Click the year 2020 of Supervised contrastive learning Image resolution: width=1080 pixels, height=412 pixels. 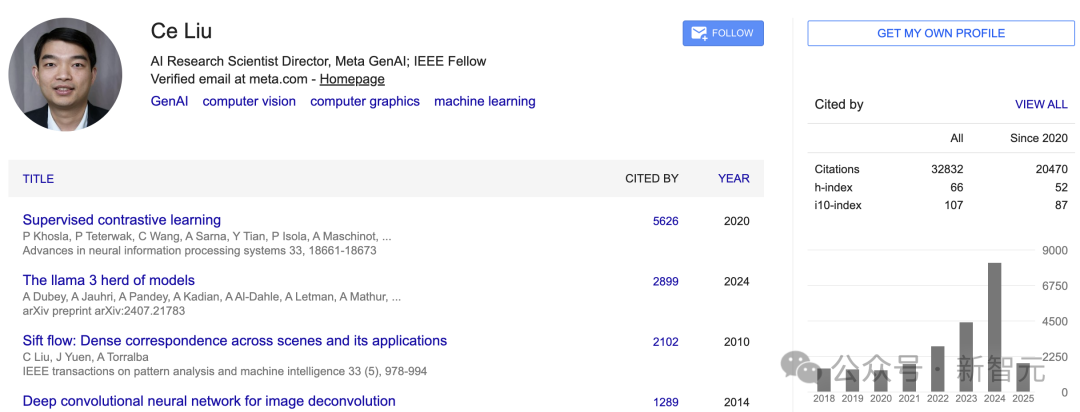click(x=736, y=221)
